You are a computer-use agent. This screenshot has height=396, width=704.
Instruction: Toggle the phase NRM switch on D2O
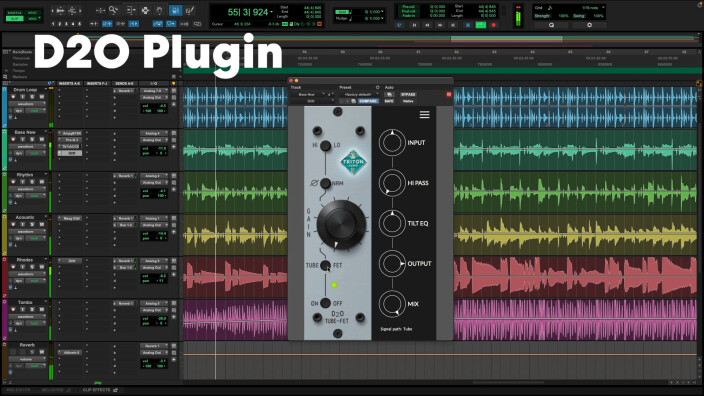pyautogui.click(x=326, y=183)
